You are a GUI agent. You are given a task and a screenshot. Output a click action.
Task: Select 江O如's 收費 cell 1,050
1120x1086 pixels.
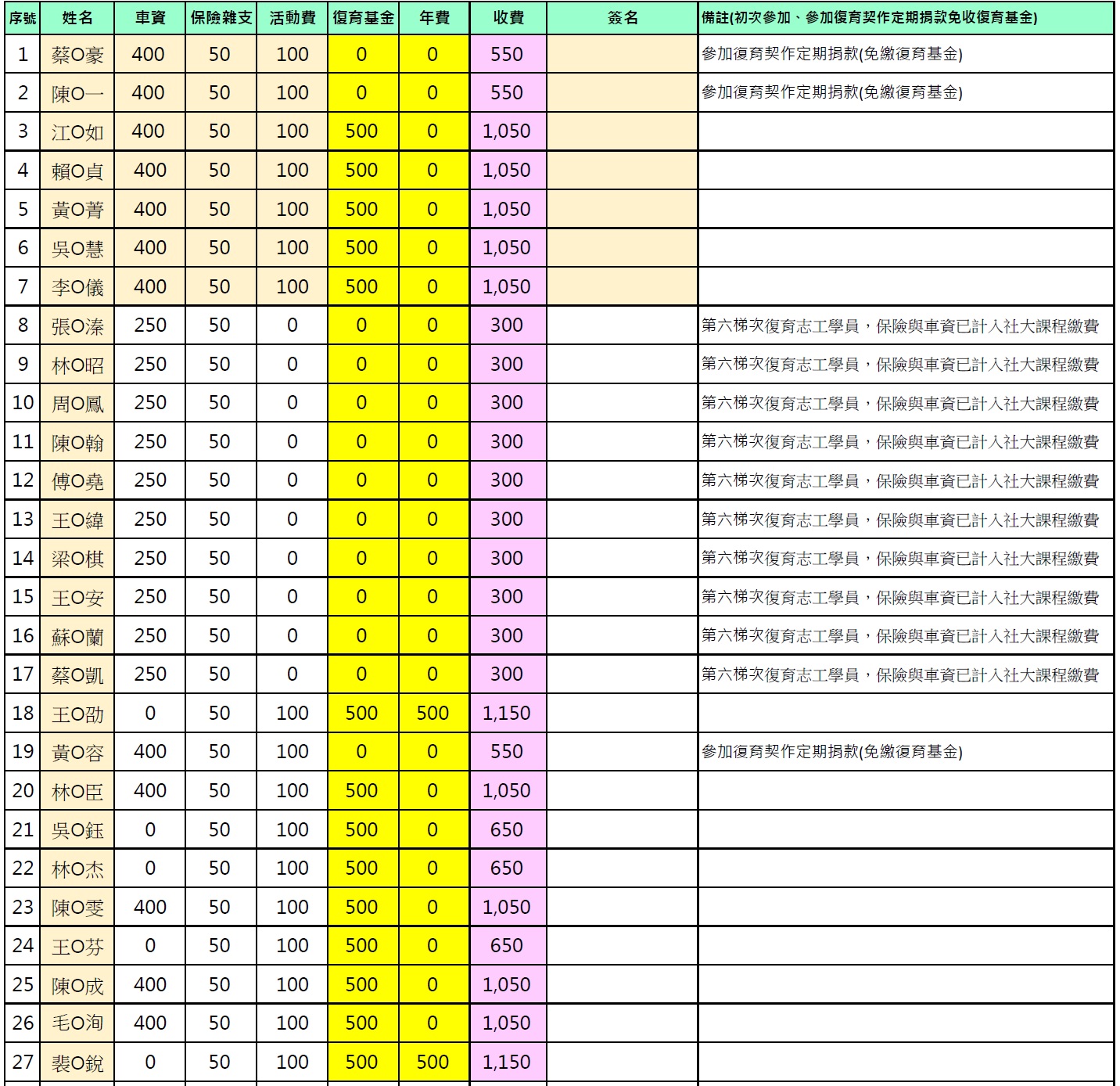508,131
